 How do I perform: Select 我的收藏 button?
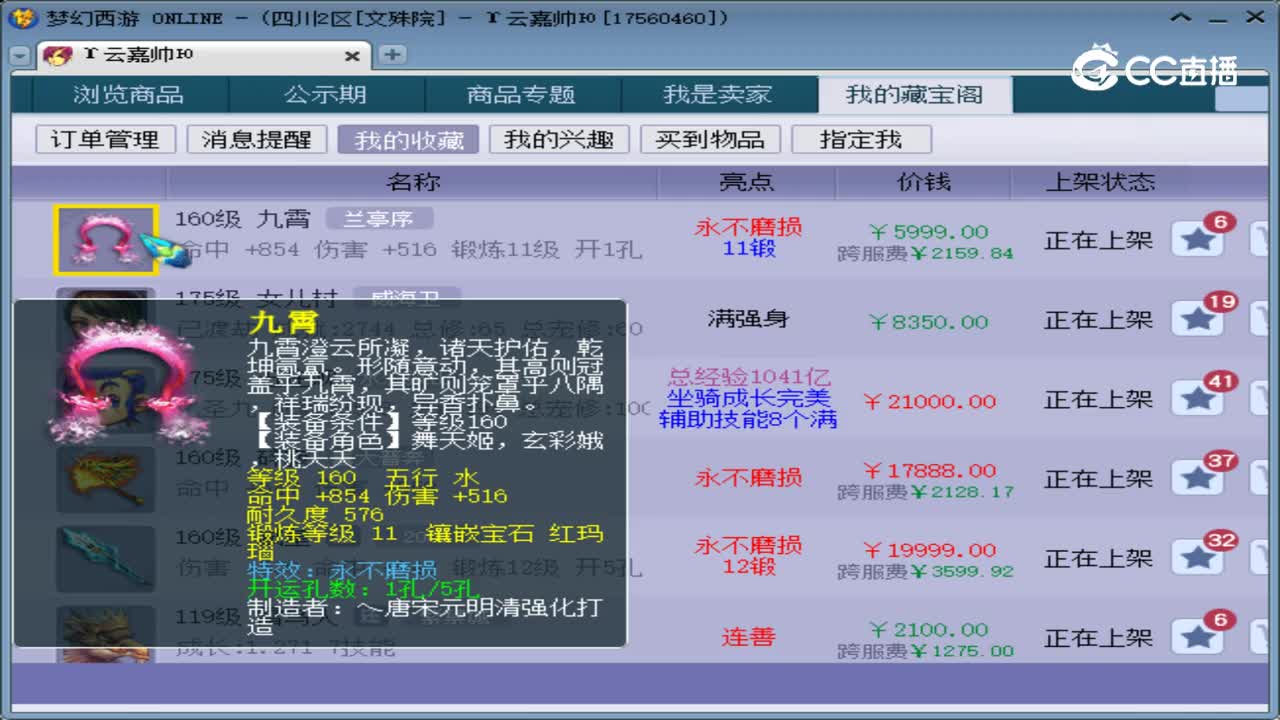pyautogui.click(x=408, y=139)
